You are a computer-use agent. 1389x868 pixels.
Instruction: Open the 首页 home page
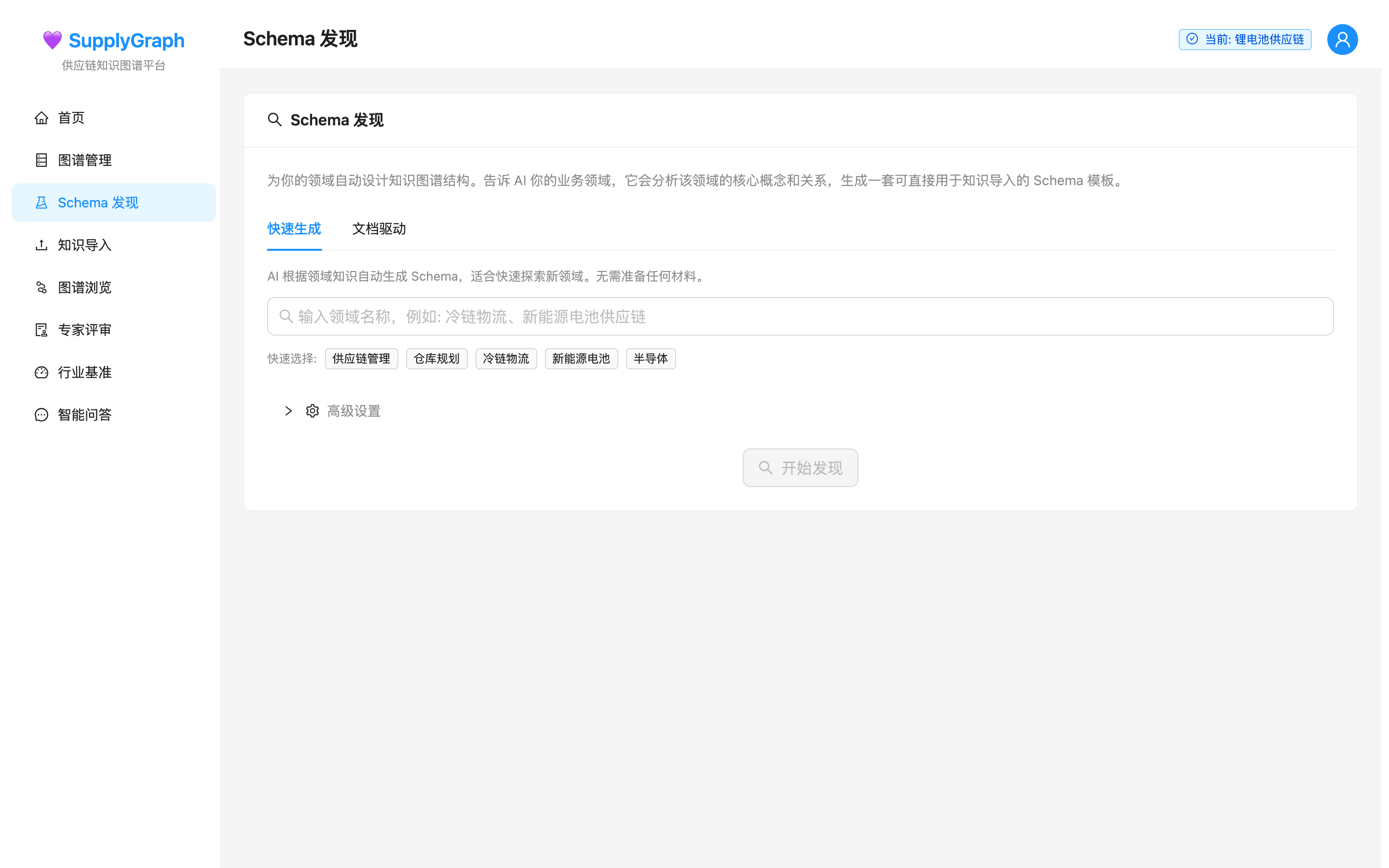pyautogui.click(x=71, y=118)
